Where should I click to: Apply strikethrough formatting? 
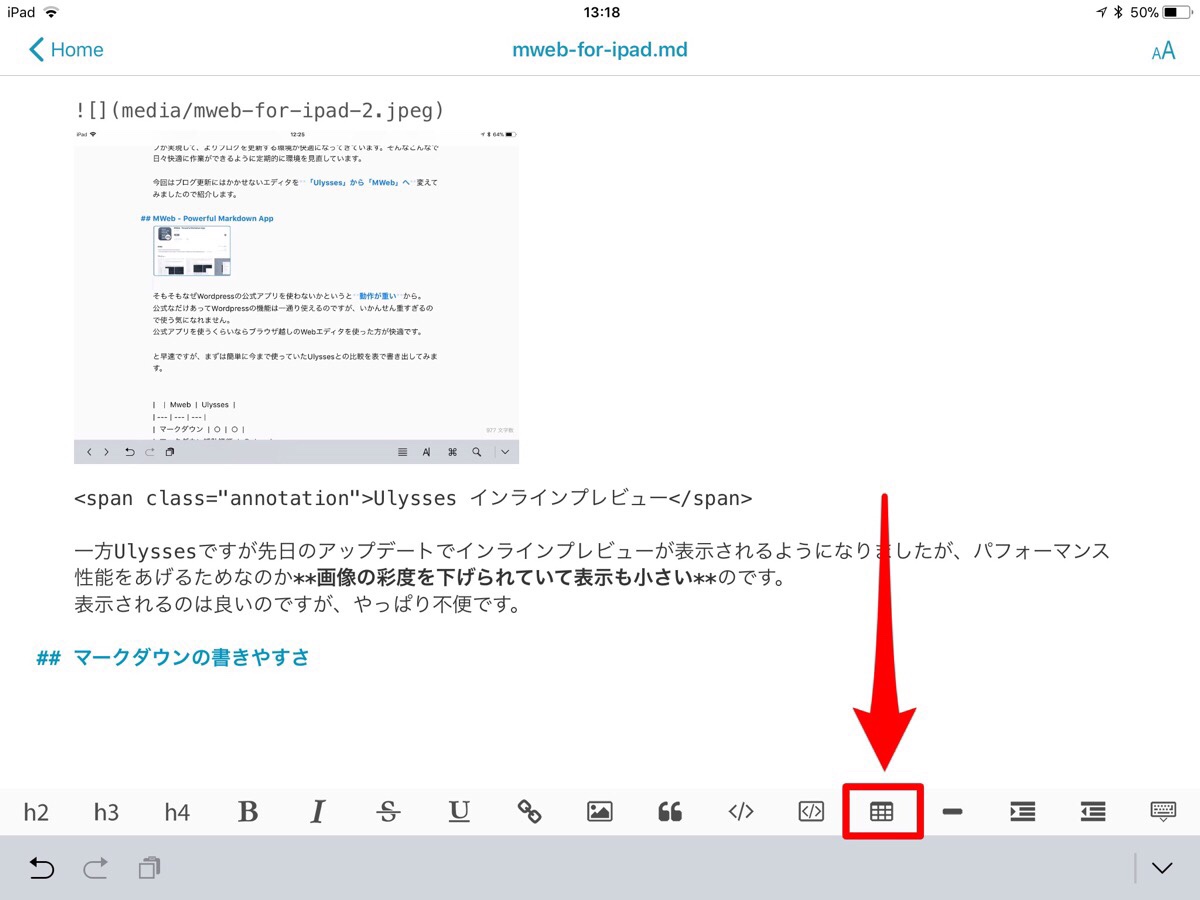click(388, 812)
